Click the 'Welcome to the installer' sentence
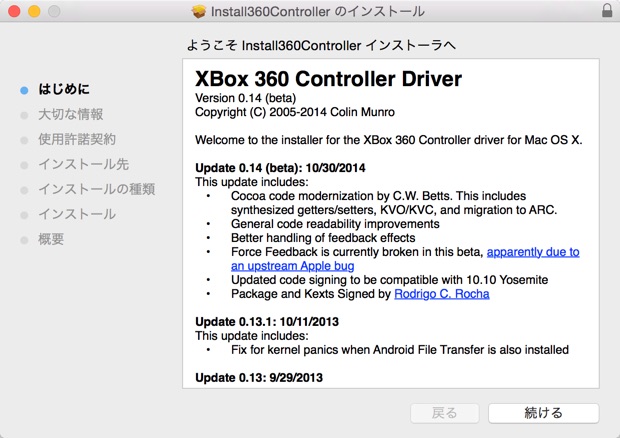620x438 pixels. tap(388, 140)
